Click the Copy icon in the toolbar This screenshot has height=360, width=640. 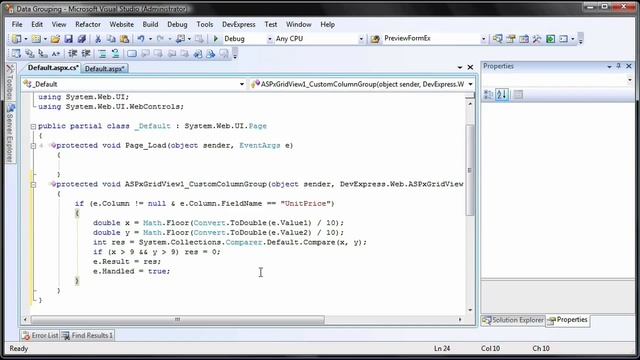tap(111, 39)
